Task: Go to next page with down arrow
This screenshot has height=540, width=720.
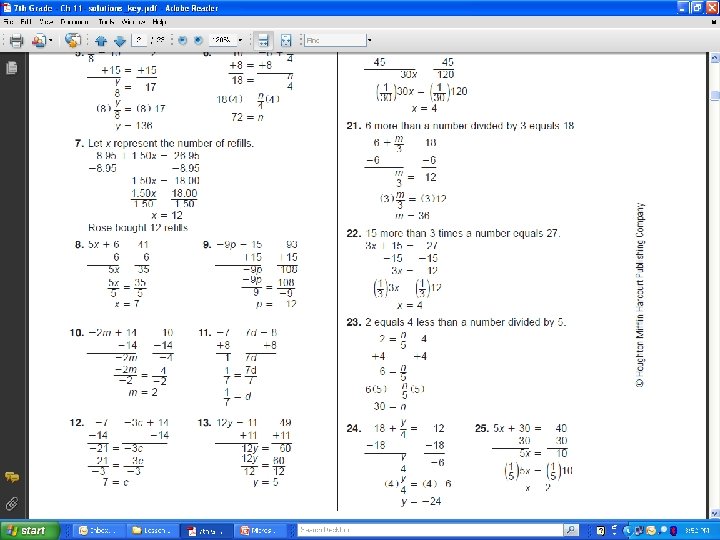Action: [x=120, y=41]
